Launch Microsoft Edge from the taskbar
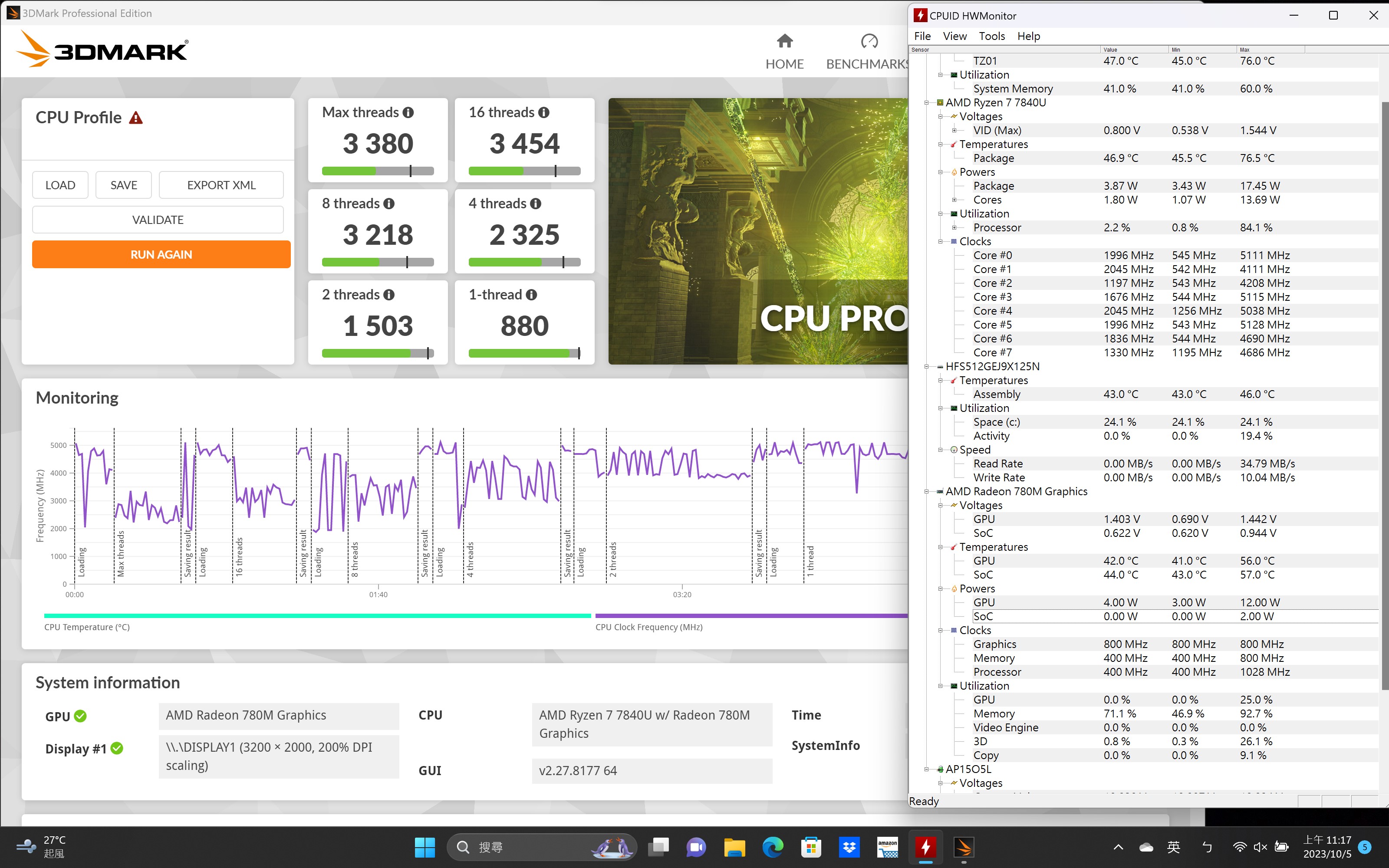Image resolution: width=1389 pixels, height=868 pixels. 773,847
